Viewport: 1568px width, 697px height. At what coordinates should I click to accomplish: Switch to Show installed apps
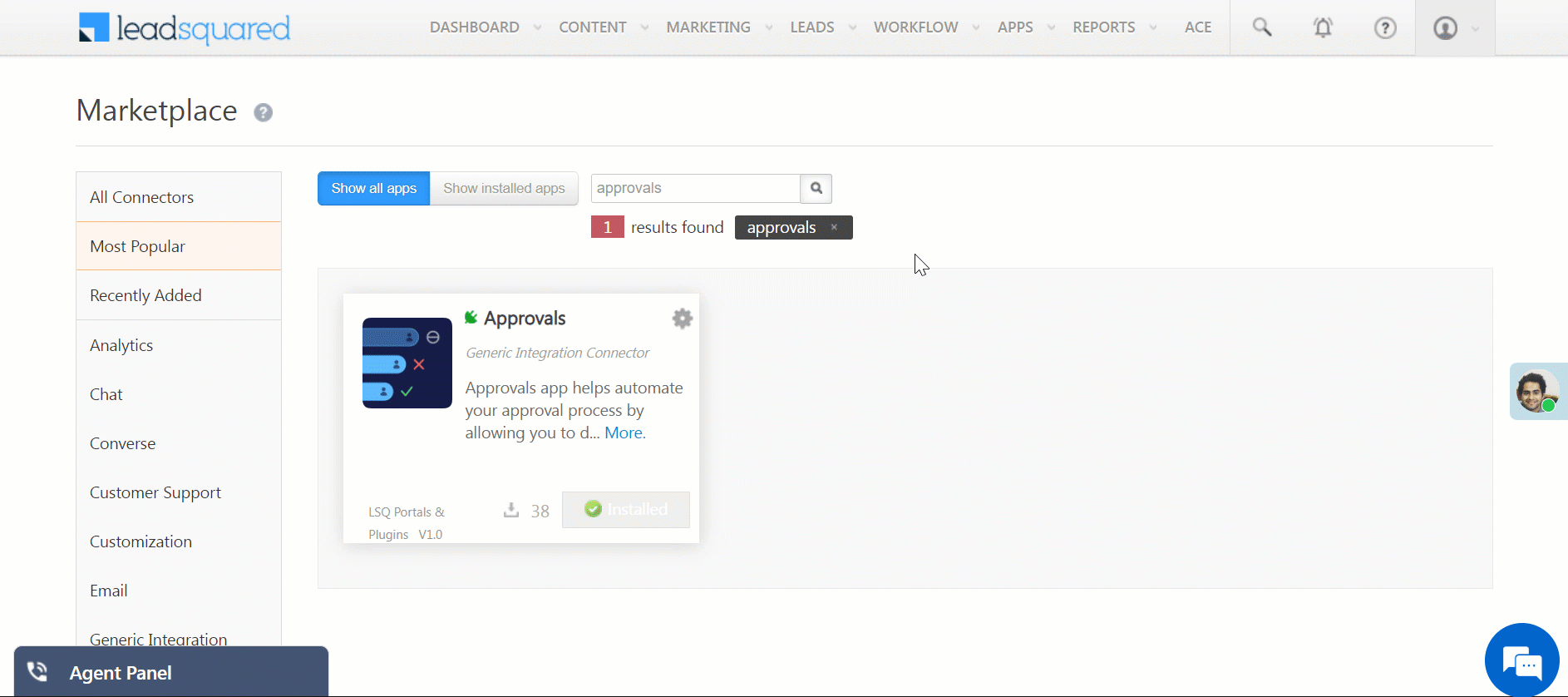point(504,188)
